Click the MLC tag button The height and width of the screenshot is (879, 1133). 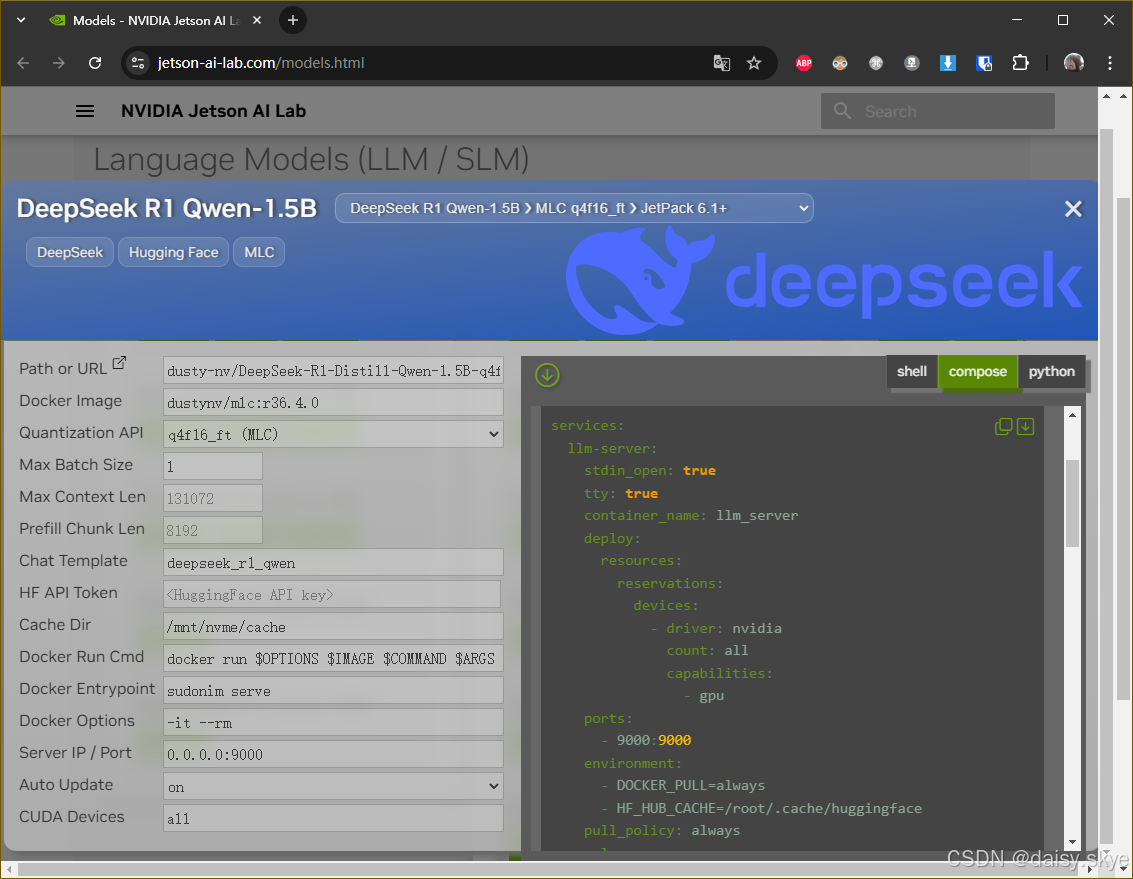click(x=259, y=252)
